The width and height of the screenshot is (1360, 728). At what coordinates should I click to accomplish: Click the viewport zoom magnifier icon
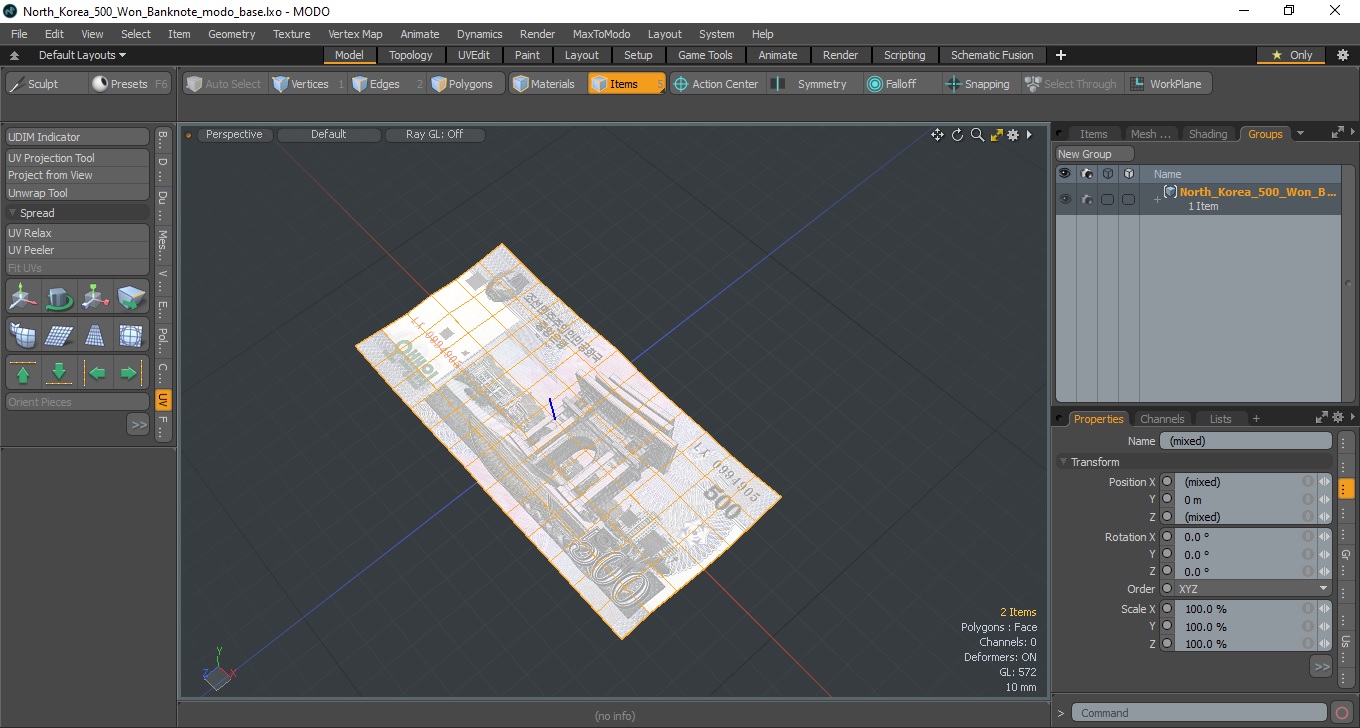977,135
